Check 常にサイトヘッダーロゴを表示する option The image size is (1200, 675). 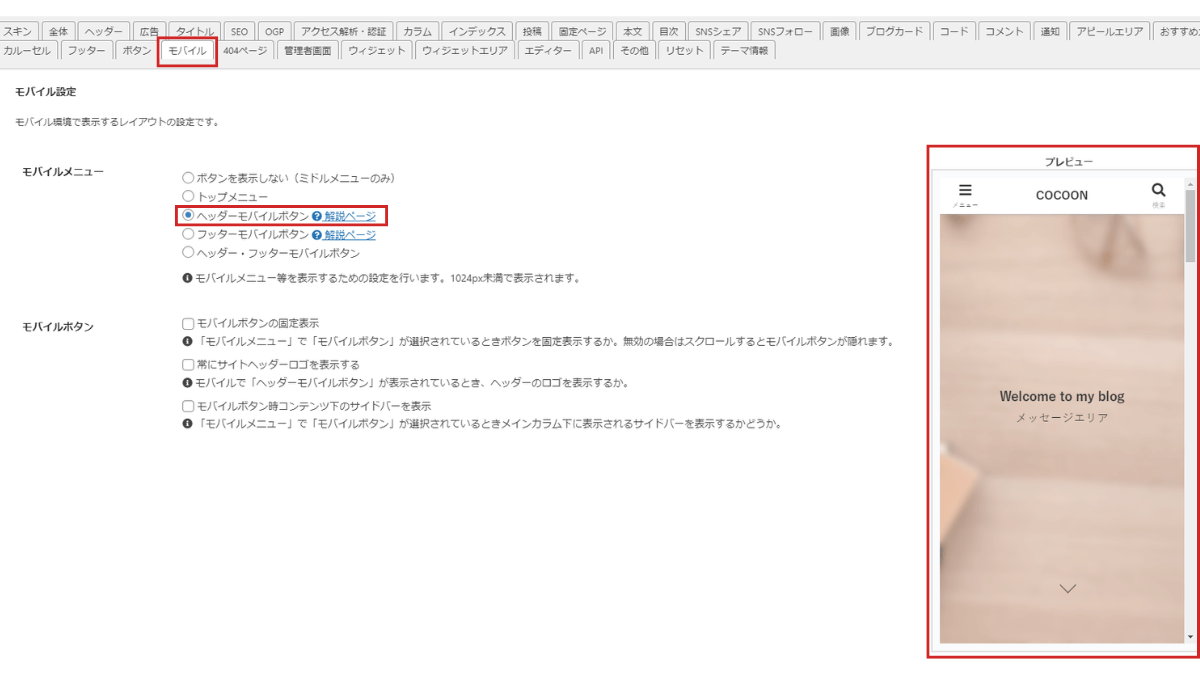[188, 365]
